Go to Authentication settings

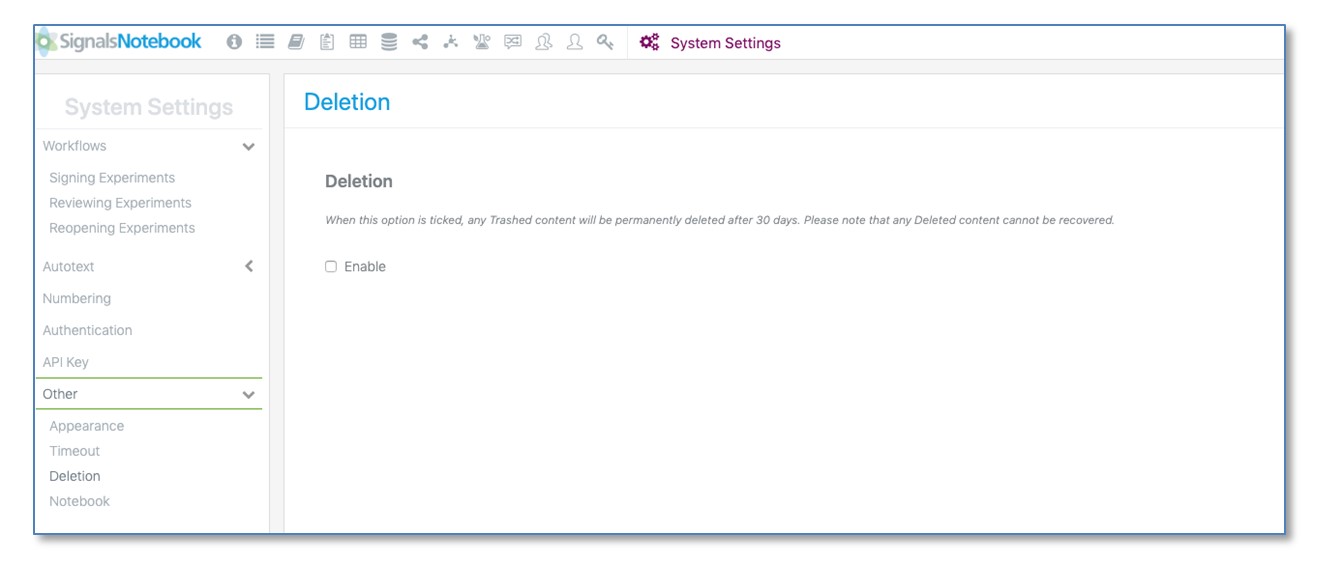point(87,331)
